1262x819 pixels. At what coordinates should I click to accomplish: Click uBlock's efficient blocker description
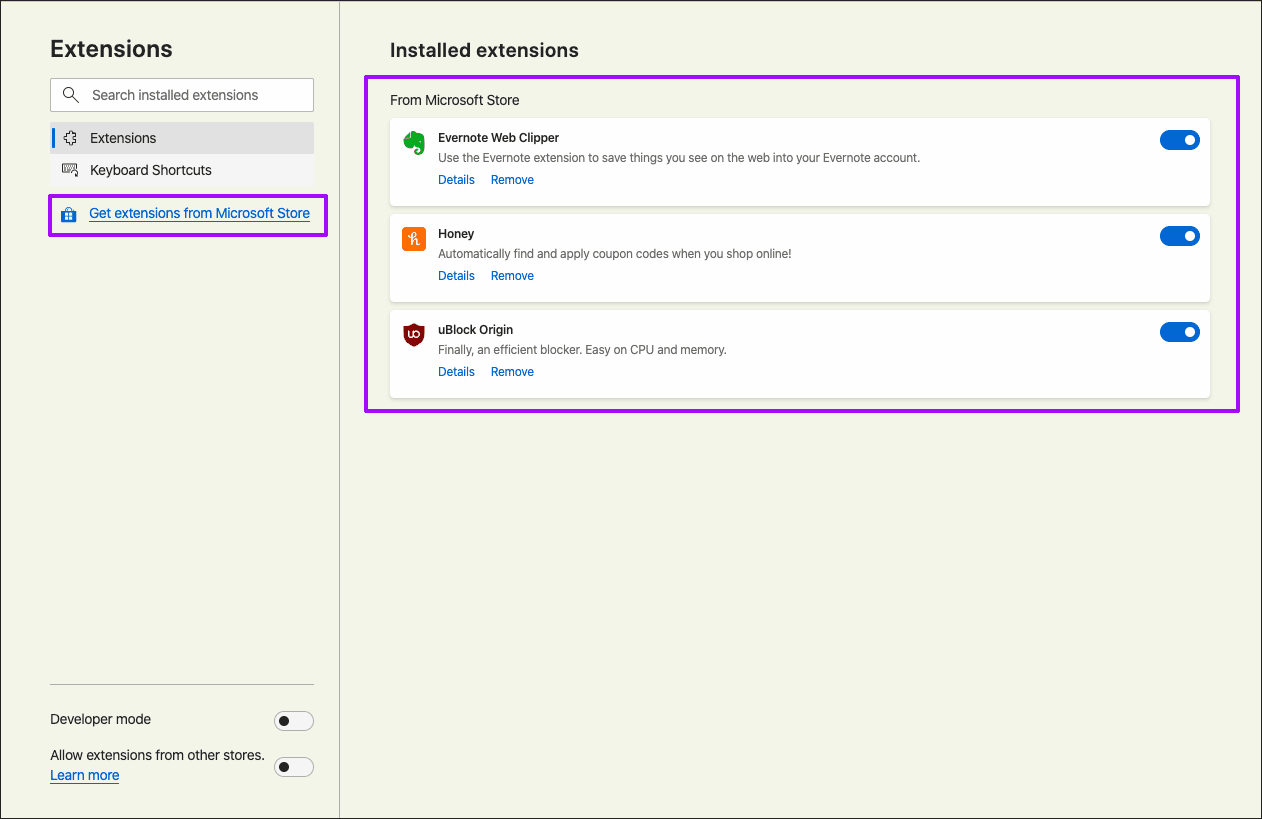click(x=582, y=350)
